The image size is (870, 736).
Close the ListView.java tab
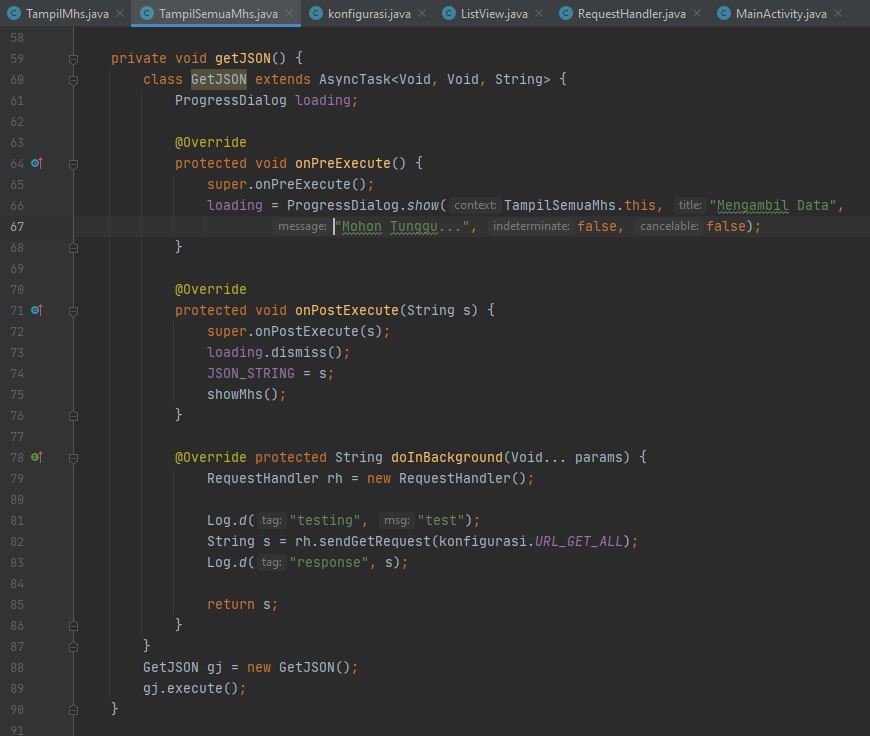539,13
